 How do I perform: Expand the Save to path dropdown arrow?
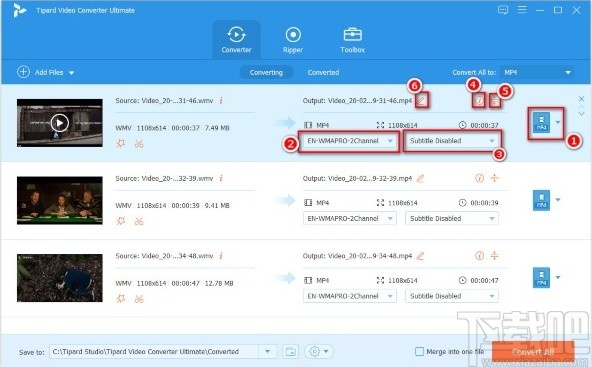(x=268, y=352)
